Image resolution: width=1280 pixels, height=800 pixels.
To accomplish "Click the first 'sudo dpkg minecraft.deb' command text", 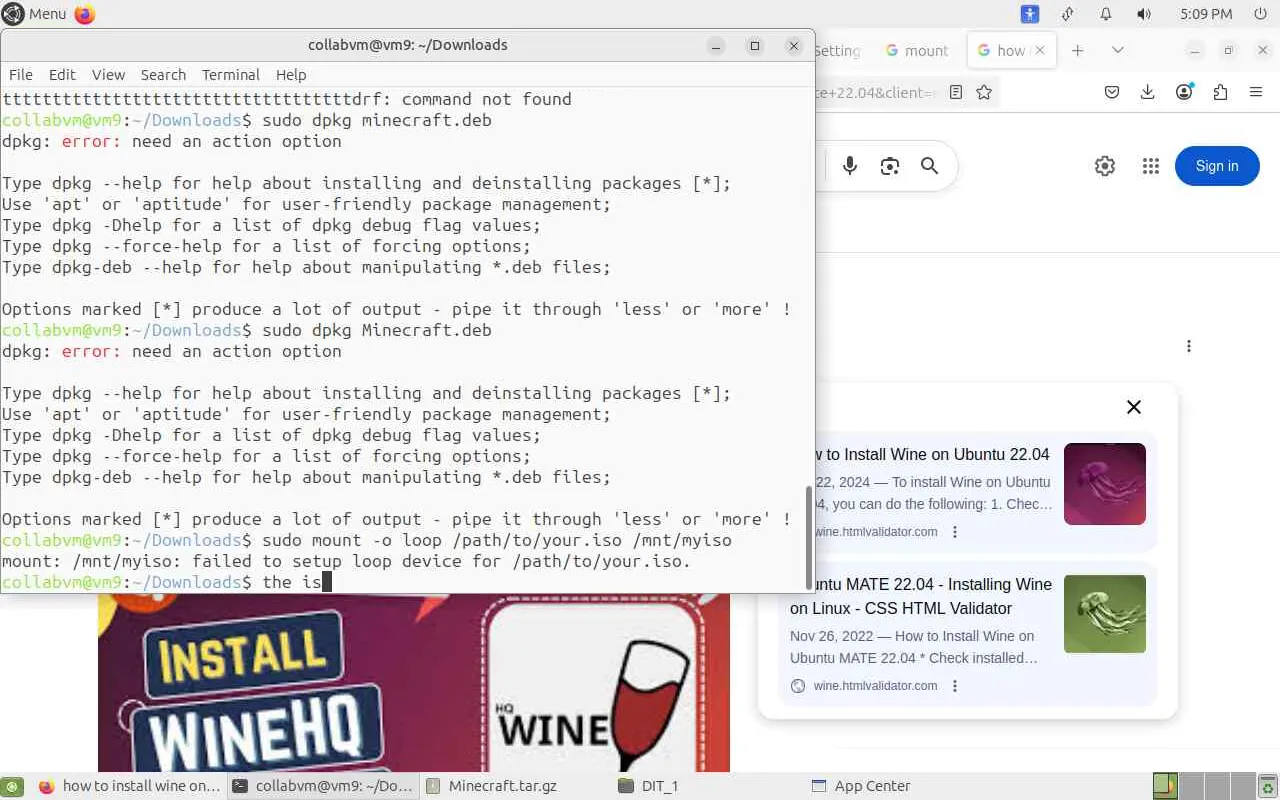I will pos(376,120).
